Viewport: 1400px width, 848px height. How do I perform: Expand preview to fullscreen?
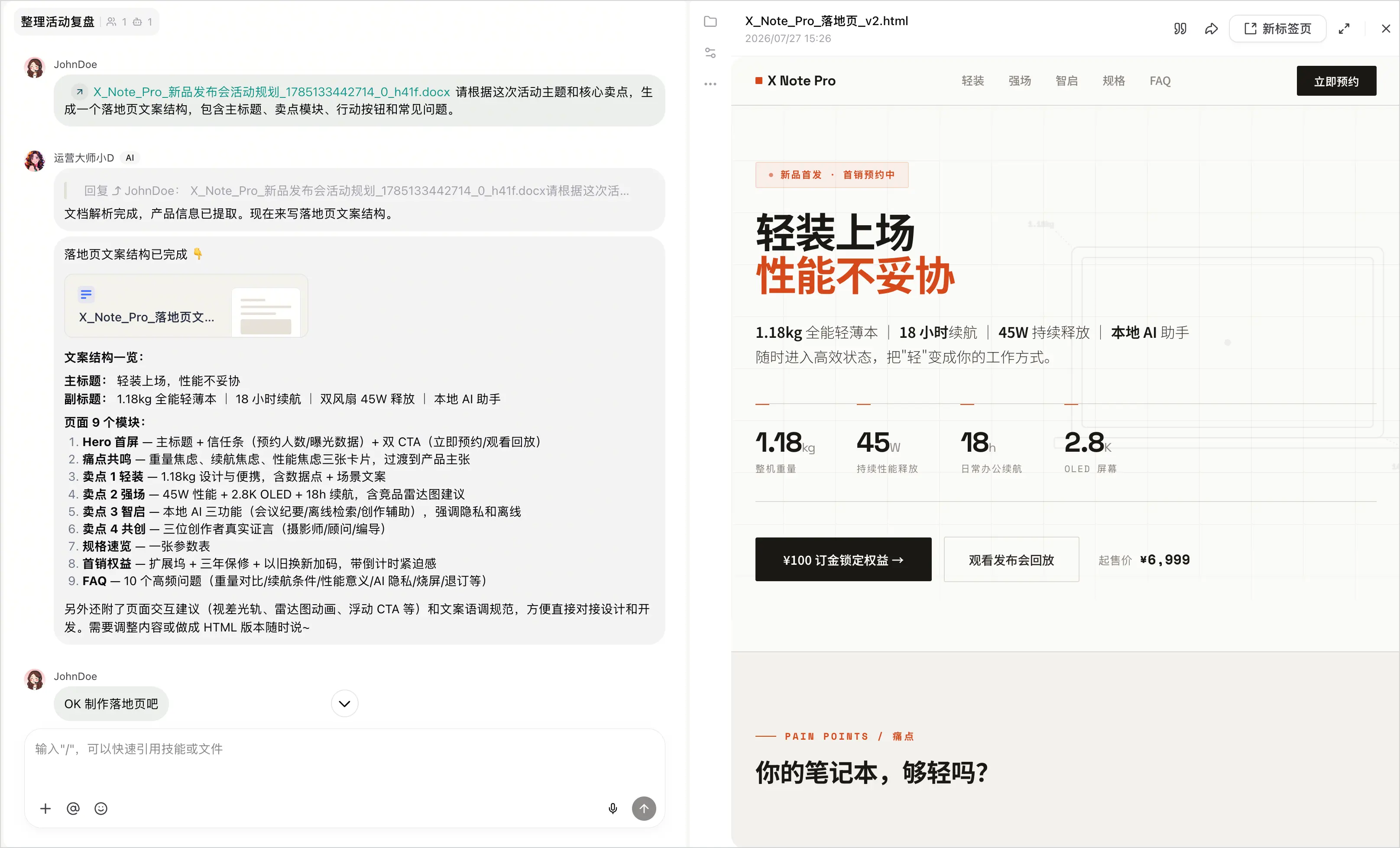click(x=1344, y=29)
